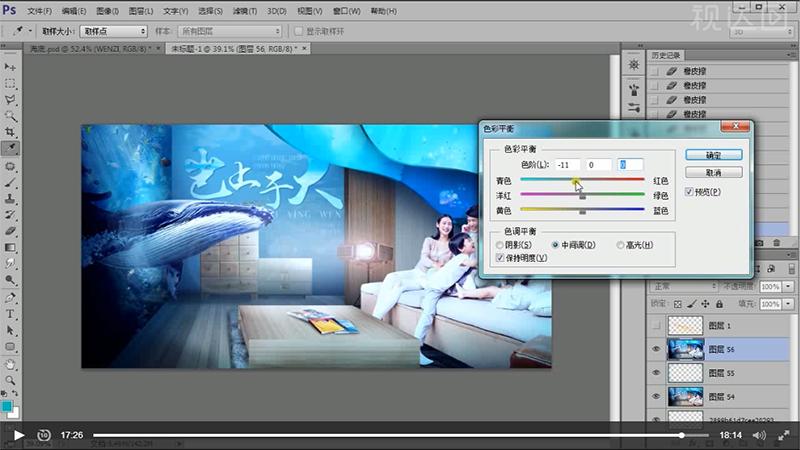Select the 高光 highlights radio button

[x=620, y=245]
